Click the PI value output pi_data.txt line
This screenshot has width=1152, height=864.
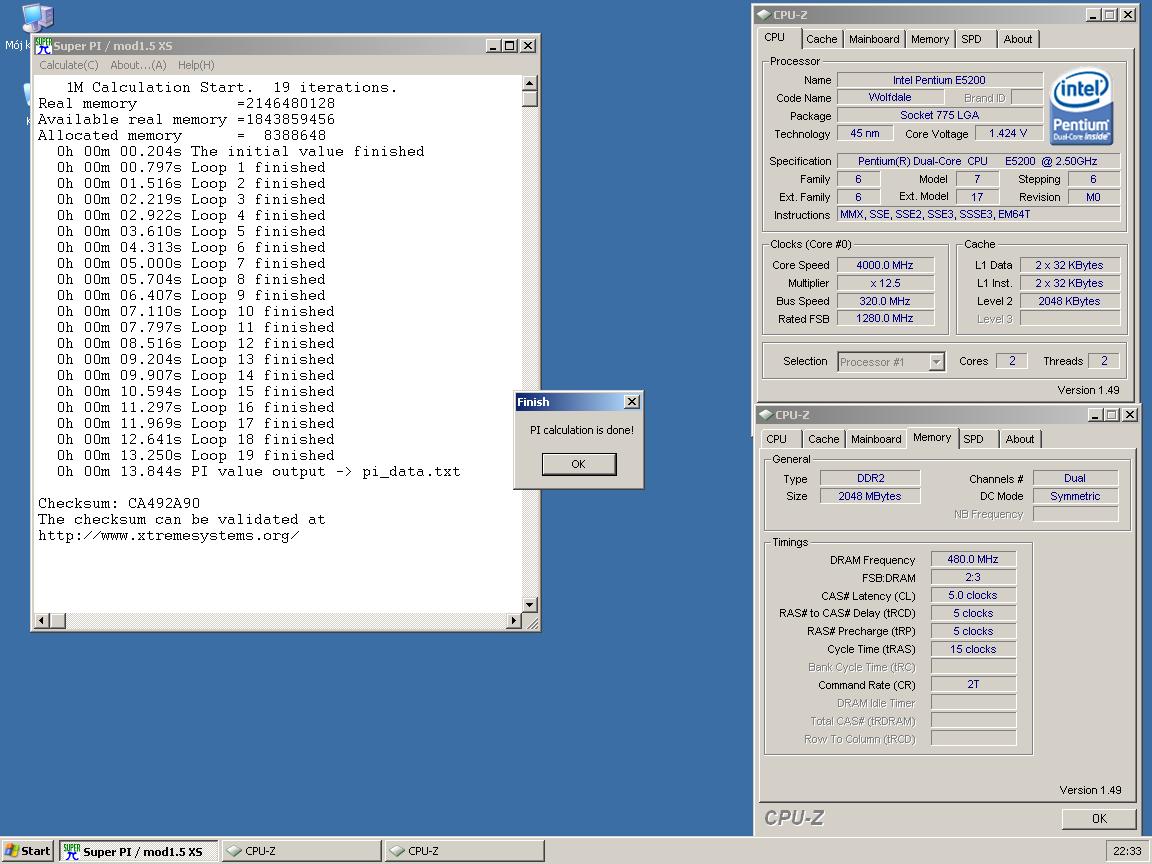259,472
